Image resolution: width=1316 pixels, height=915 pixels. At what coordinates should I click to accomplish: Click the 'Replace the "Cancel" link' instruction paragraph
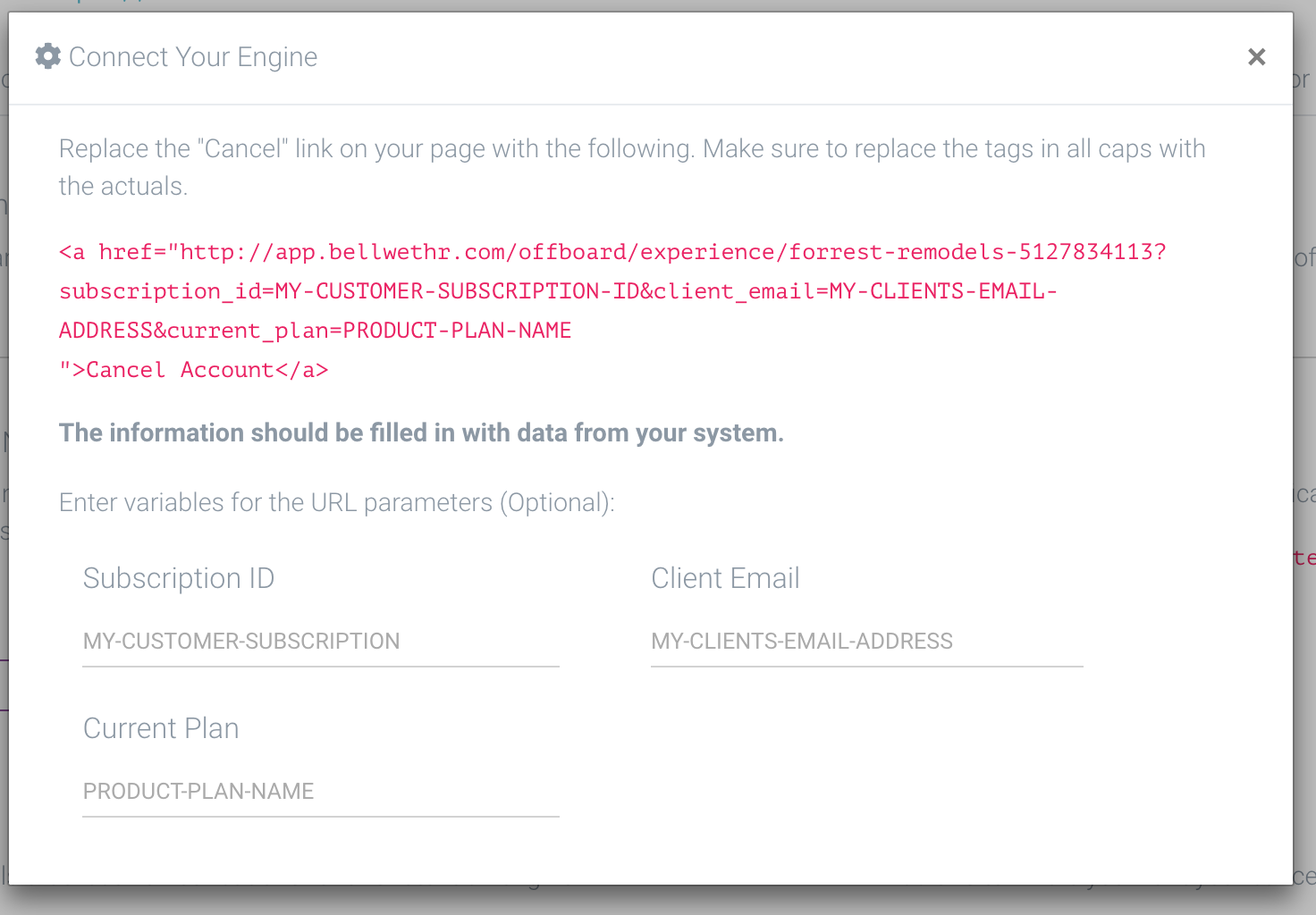click(632, 167)
